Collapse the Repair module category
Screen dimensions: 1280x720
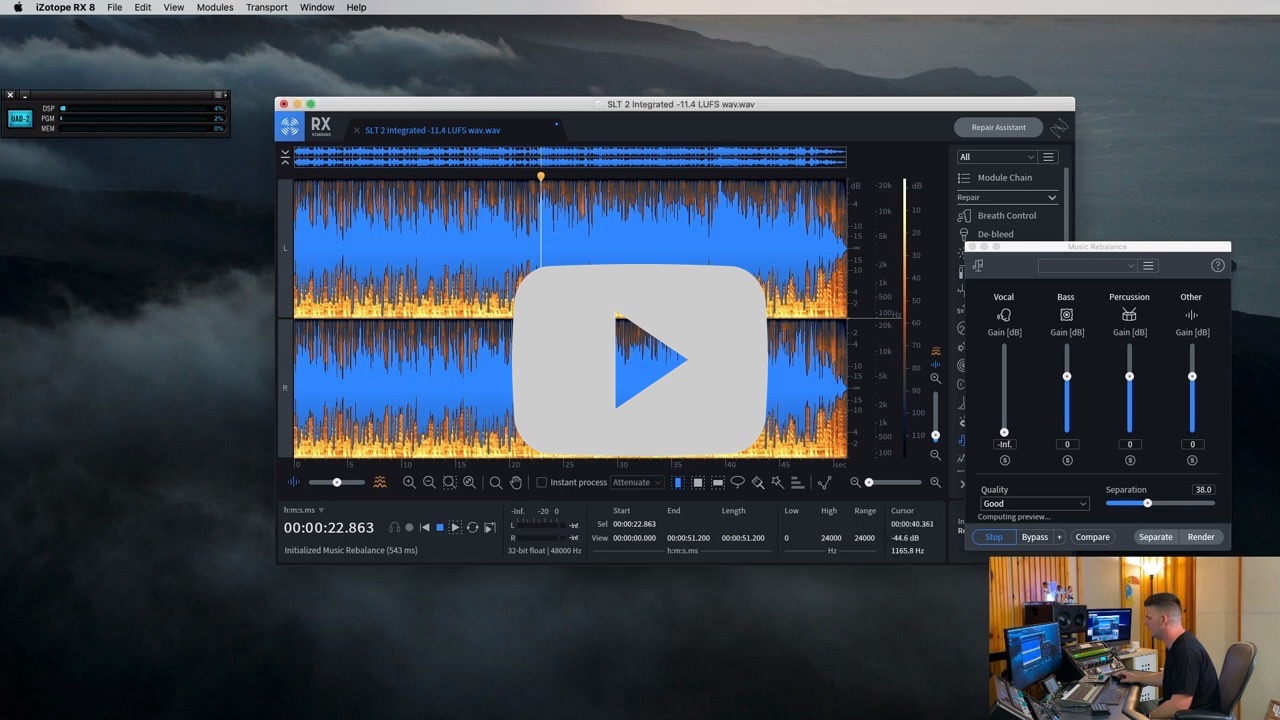click(1051, 198)
